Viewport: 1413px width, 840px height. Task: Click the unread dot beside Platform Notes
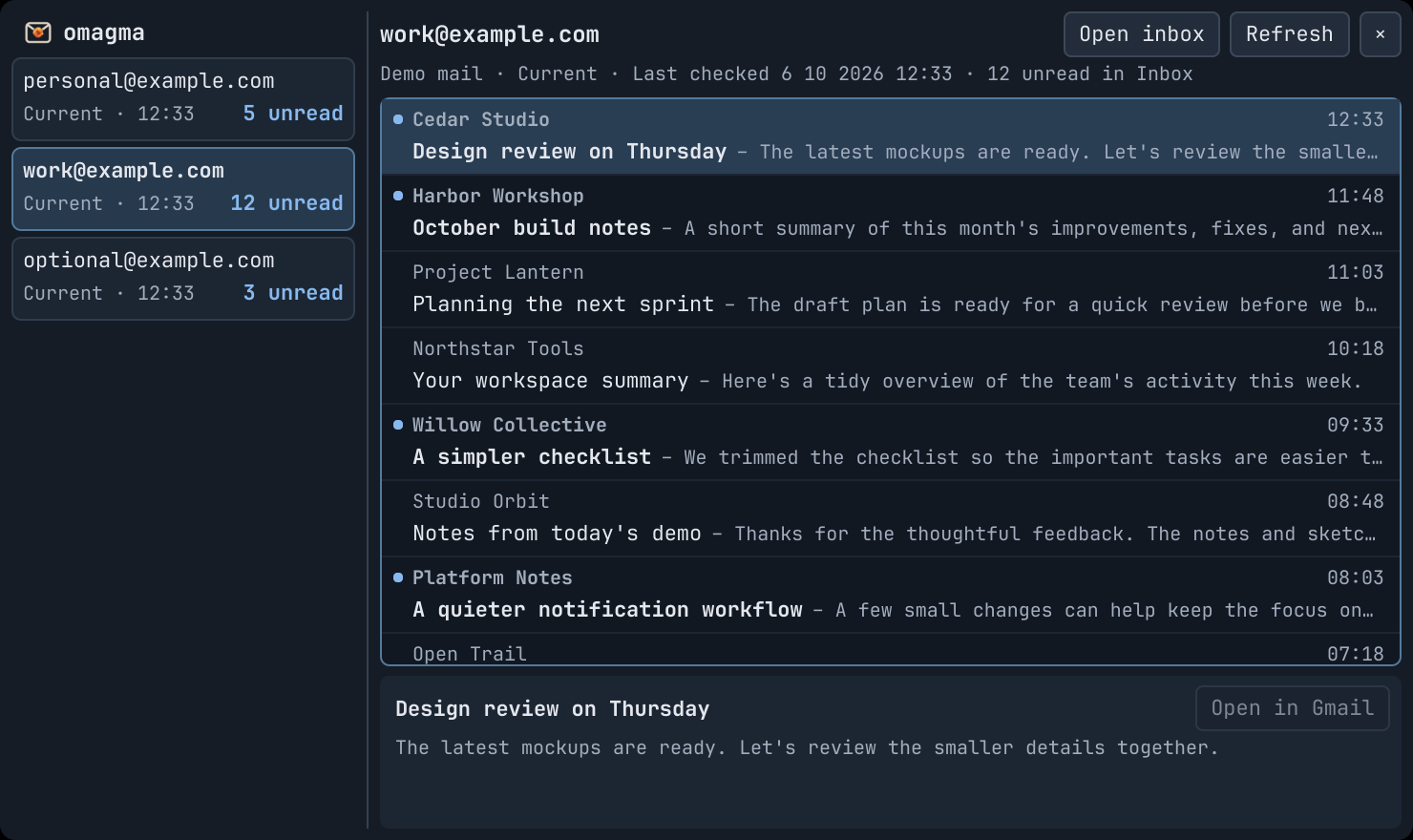pyautogui.click(x=398, y=577)
